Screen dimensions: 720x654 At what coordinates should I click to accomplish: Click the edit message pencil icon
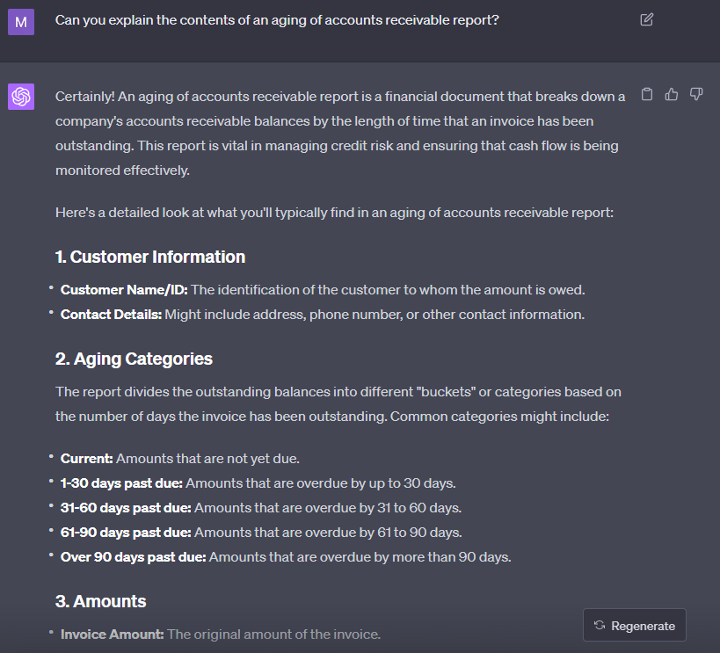pos(647,20)
